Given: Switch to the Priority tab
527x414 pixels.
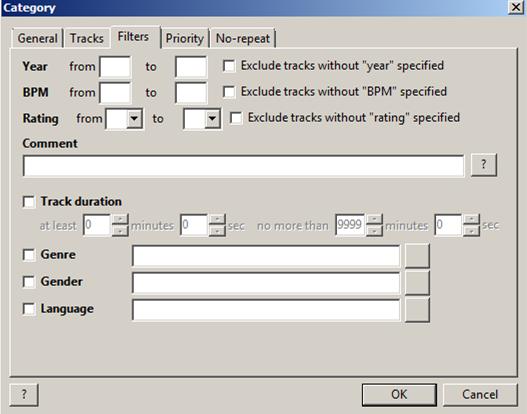Looking at the screenshot, I should 185,38.
